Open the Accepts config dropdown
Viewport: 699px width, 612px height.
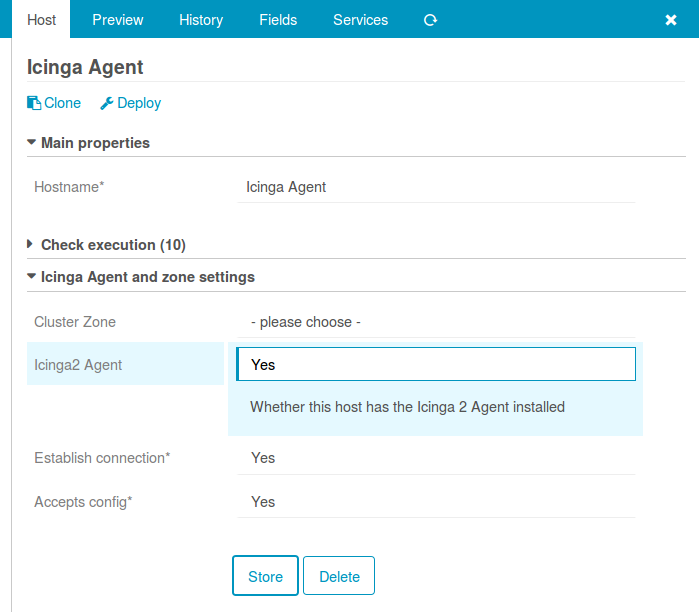click(436, 502)
